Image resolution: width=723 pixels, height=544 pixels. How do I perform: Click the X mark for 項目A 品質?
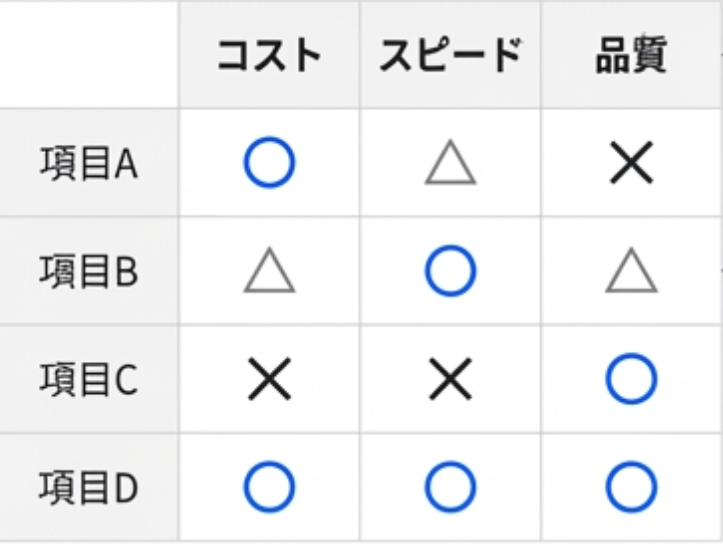click(x=631, y=163)
